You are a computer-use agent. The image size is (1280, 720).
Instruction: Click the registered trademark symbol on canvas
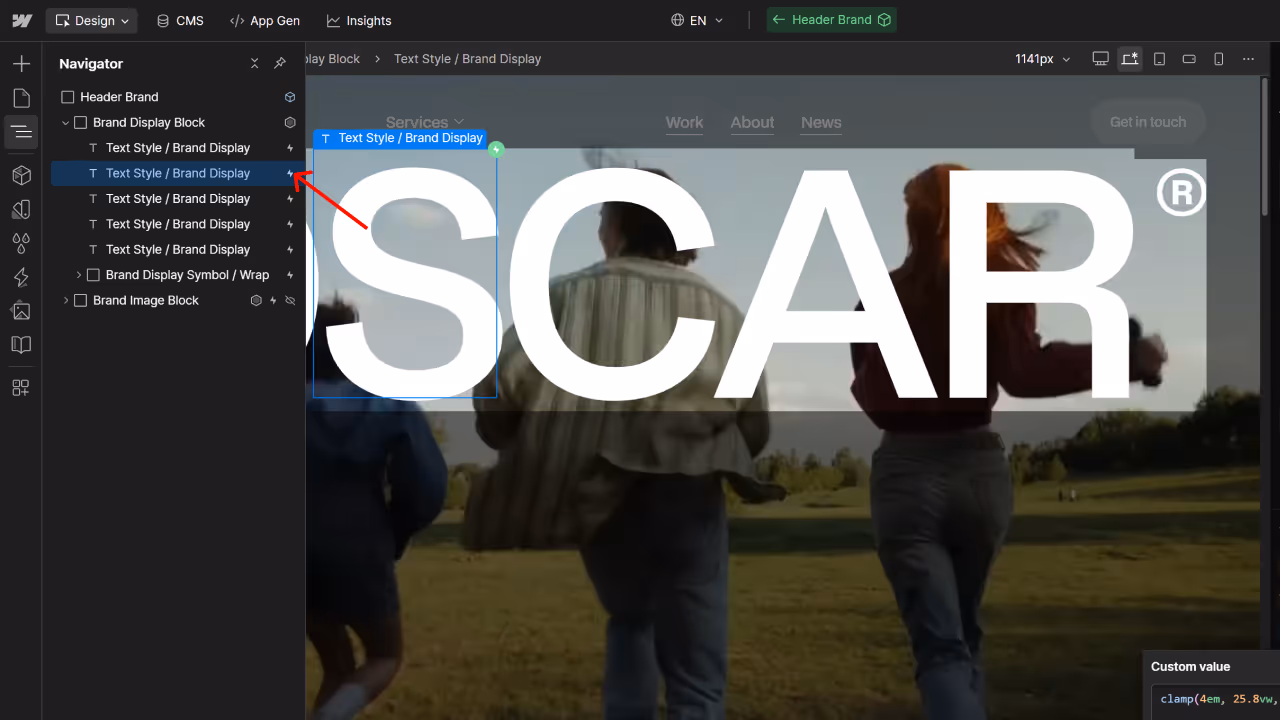tap(1181, 193)
